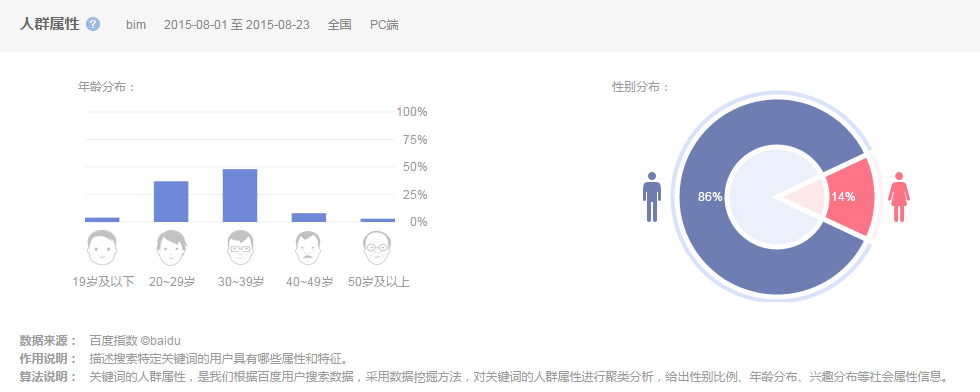980x392 pixels.
Task: Click the 数据来源 label
Action: click(x=48, y=341)
